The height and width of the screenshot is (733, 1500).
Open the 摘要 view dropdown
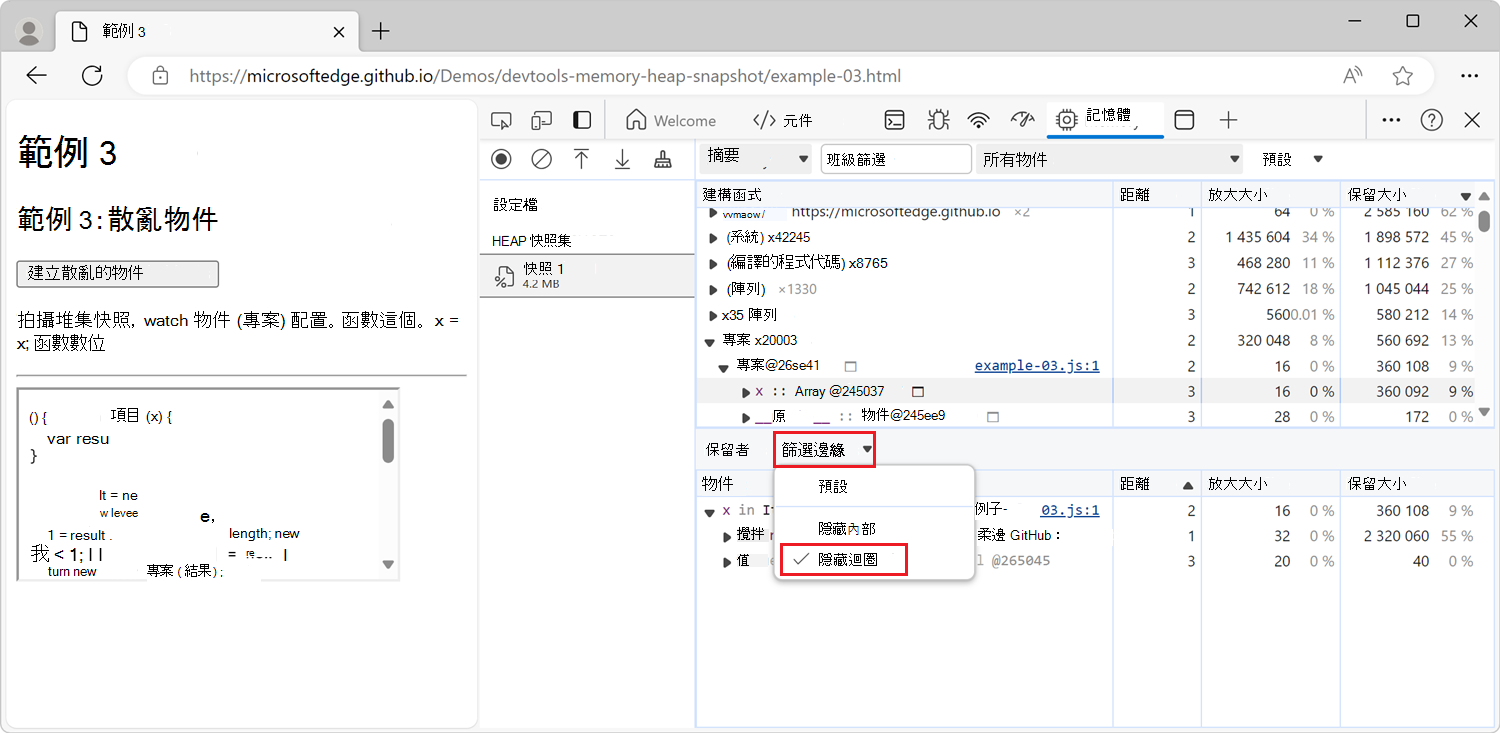757,159
